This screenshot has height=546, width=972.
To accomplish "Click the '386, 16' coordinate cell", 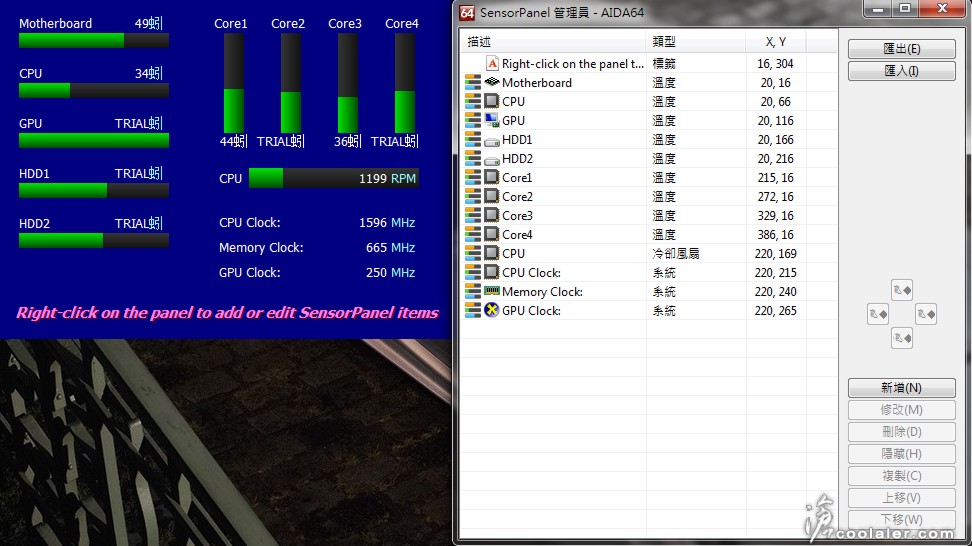I will pos(775,234).
